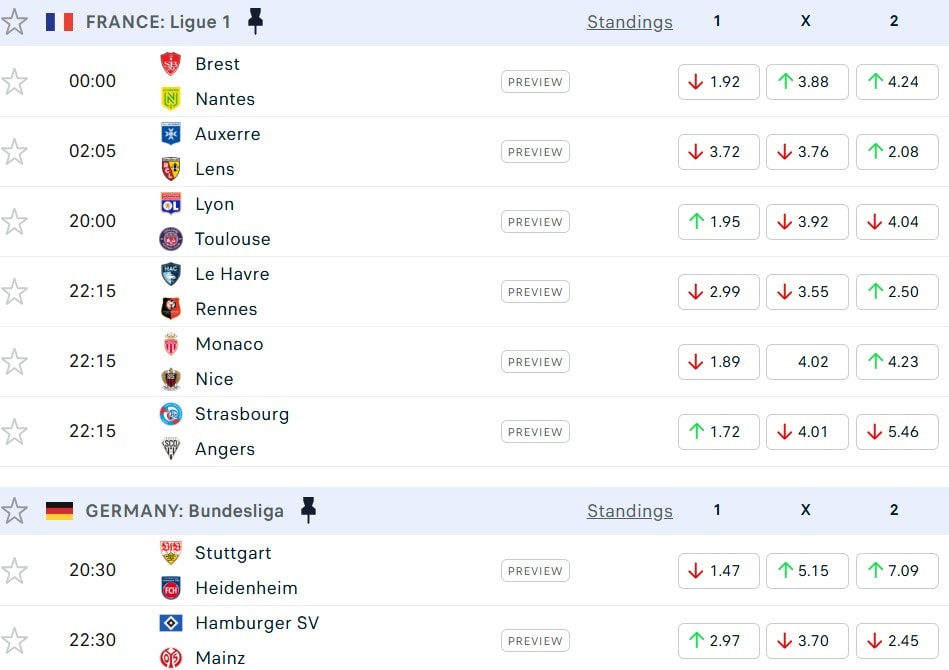Select home win odds 1.92 for Brest
This screenshot has height=670, width=949.
[x=718, y=82]
